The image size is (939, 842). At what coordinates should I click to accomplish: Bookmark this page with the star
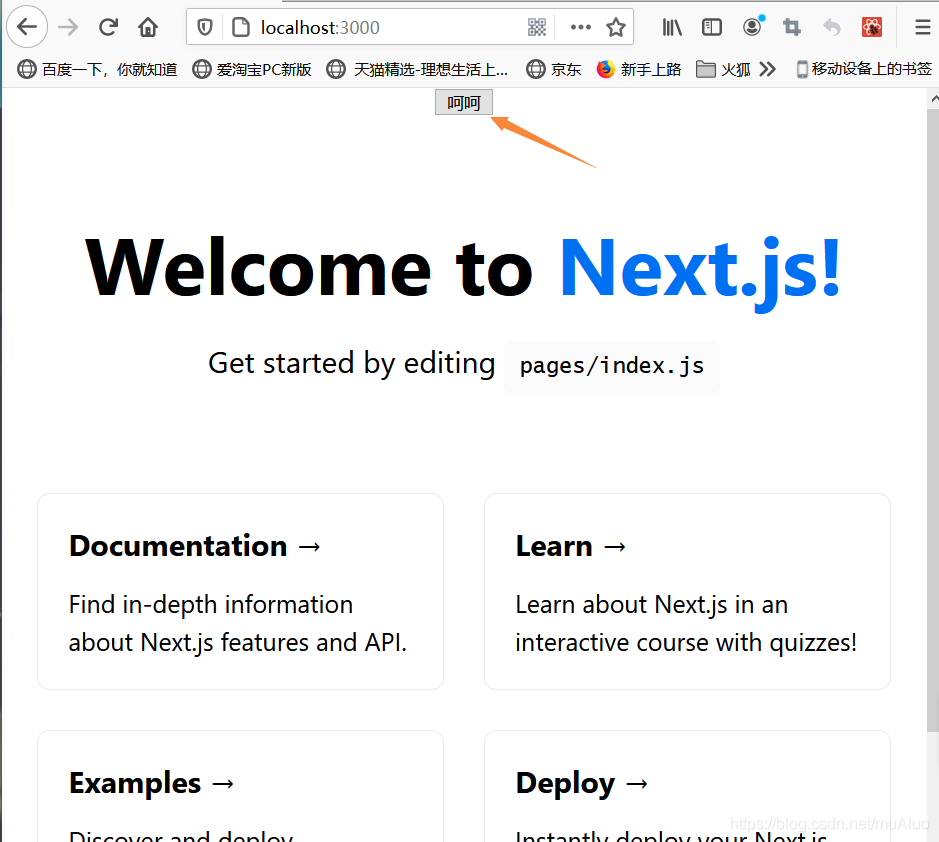tap(615, 27)
